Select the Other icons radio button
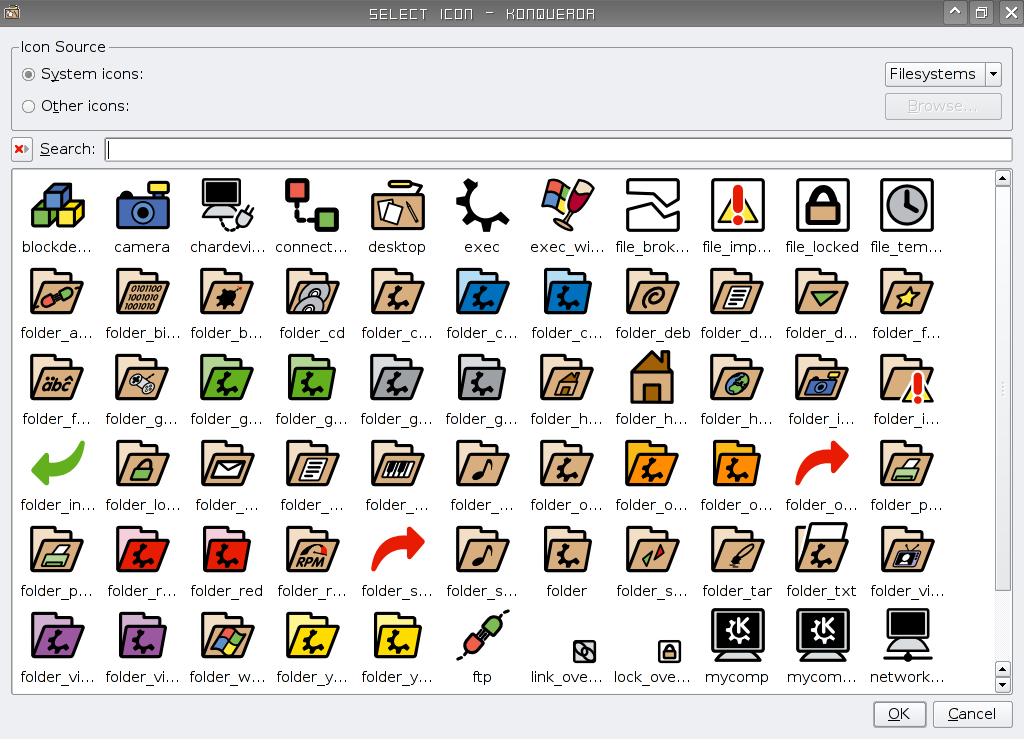This screenshot has width=1024, height=739. (28, 106)
